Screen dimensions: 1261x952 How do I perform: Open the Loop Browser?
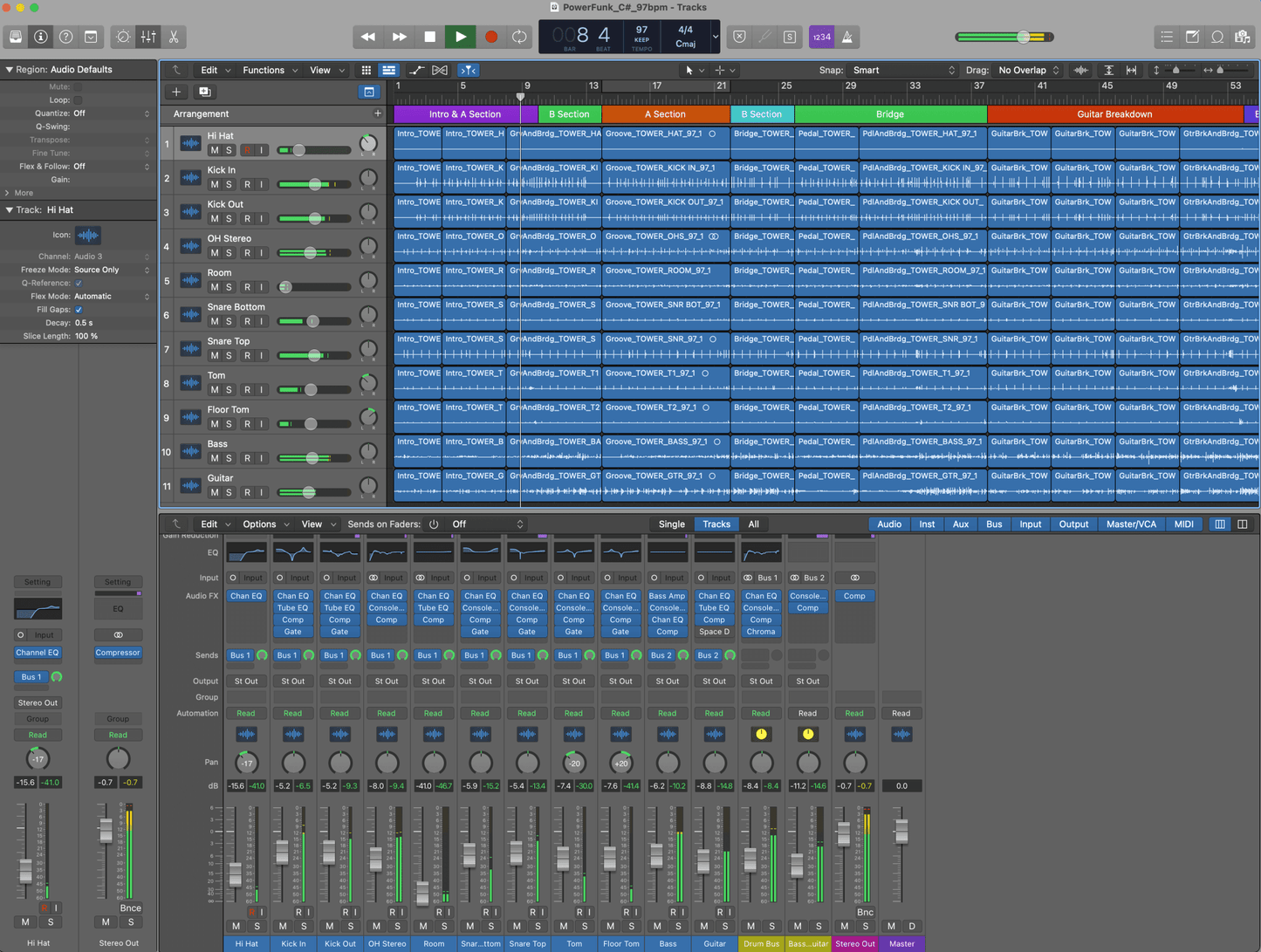click(1217, 37)
